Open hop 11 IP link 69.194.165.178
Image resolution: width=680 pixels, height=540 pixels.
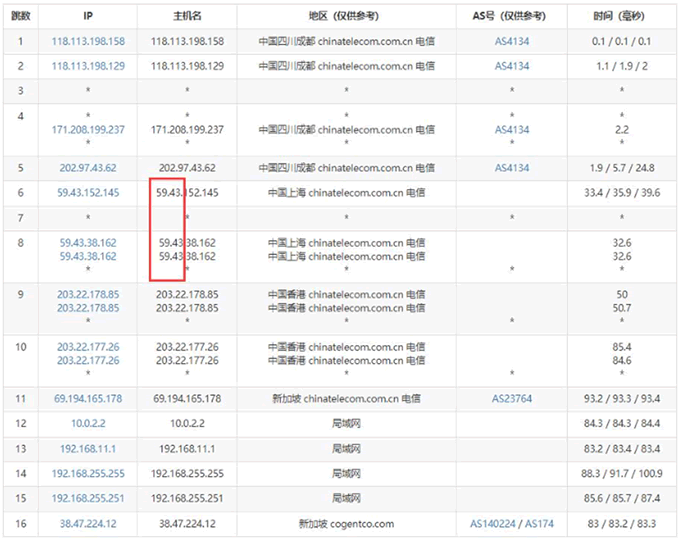point(88,399)
